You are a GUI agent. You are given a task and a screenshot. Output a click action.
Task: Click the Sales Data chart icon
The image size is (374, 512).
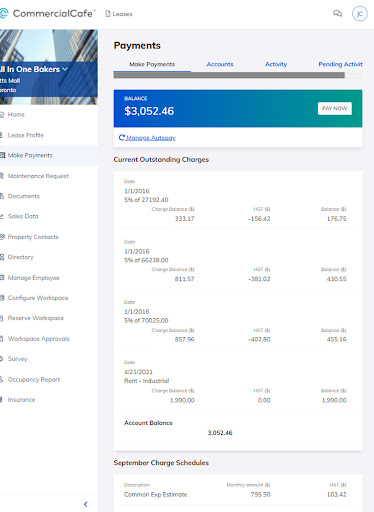pyautogui.click(x=2, y=216)
